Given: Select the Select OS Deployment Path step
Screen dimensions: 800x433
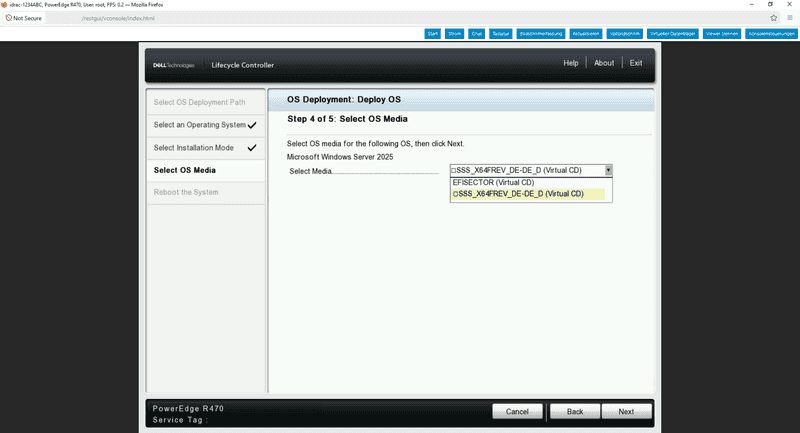Looking at the screenshot, I should point(206,102).
